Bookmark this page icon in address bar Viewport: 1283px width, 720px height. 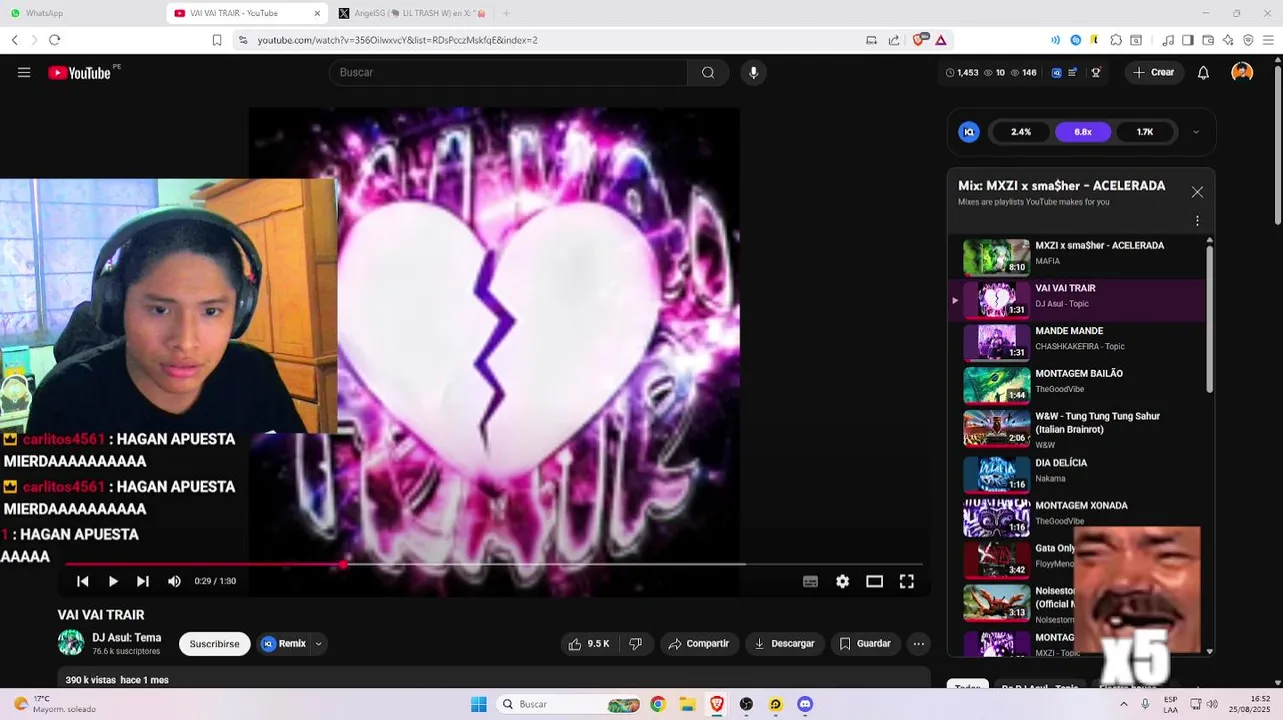click(x=217, y=40)
